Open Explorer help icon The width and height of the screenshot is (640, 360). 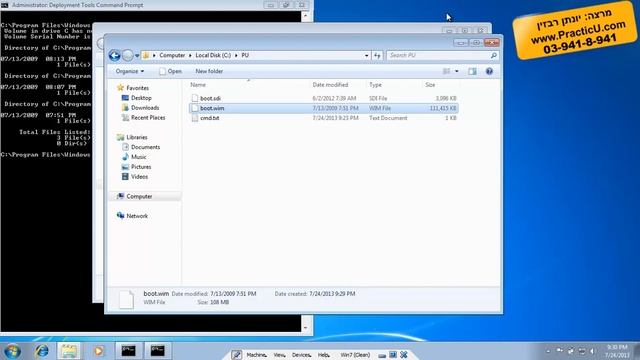[489, 71]
